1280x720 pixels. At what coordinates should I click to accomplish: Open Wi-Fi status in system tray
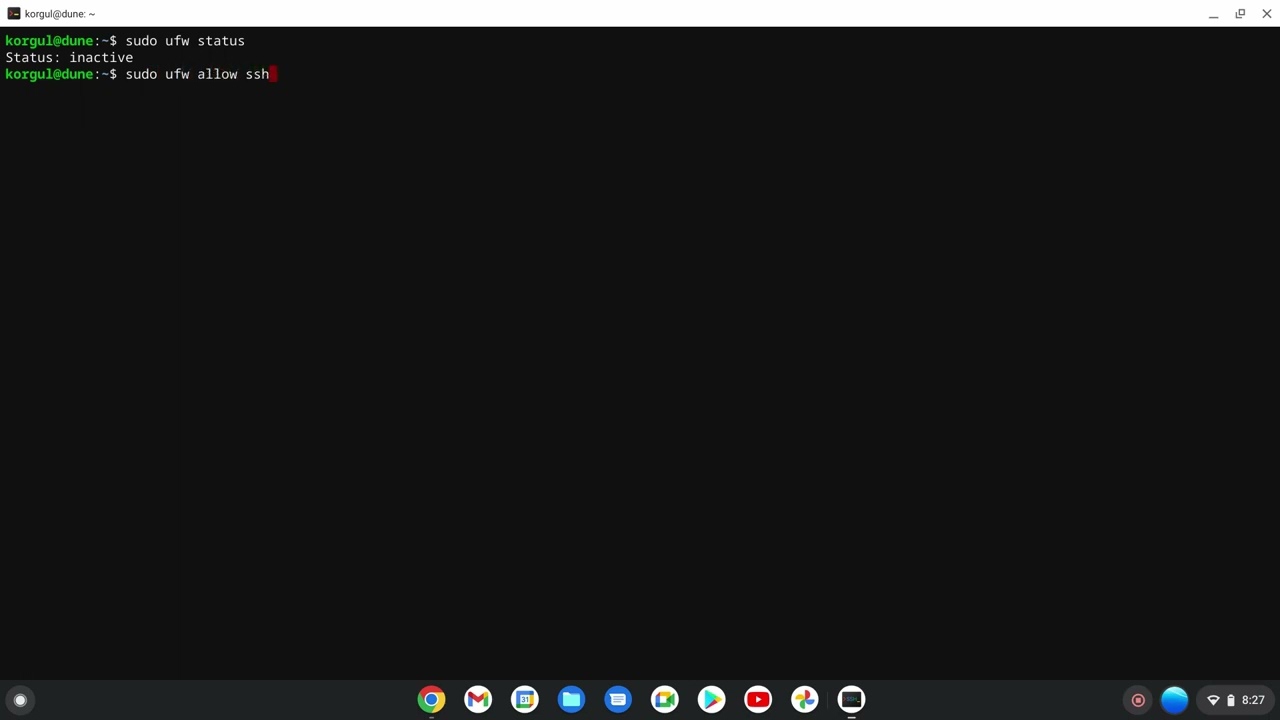click(x=1213, y=701)
